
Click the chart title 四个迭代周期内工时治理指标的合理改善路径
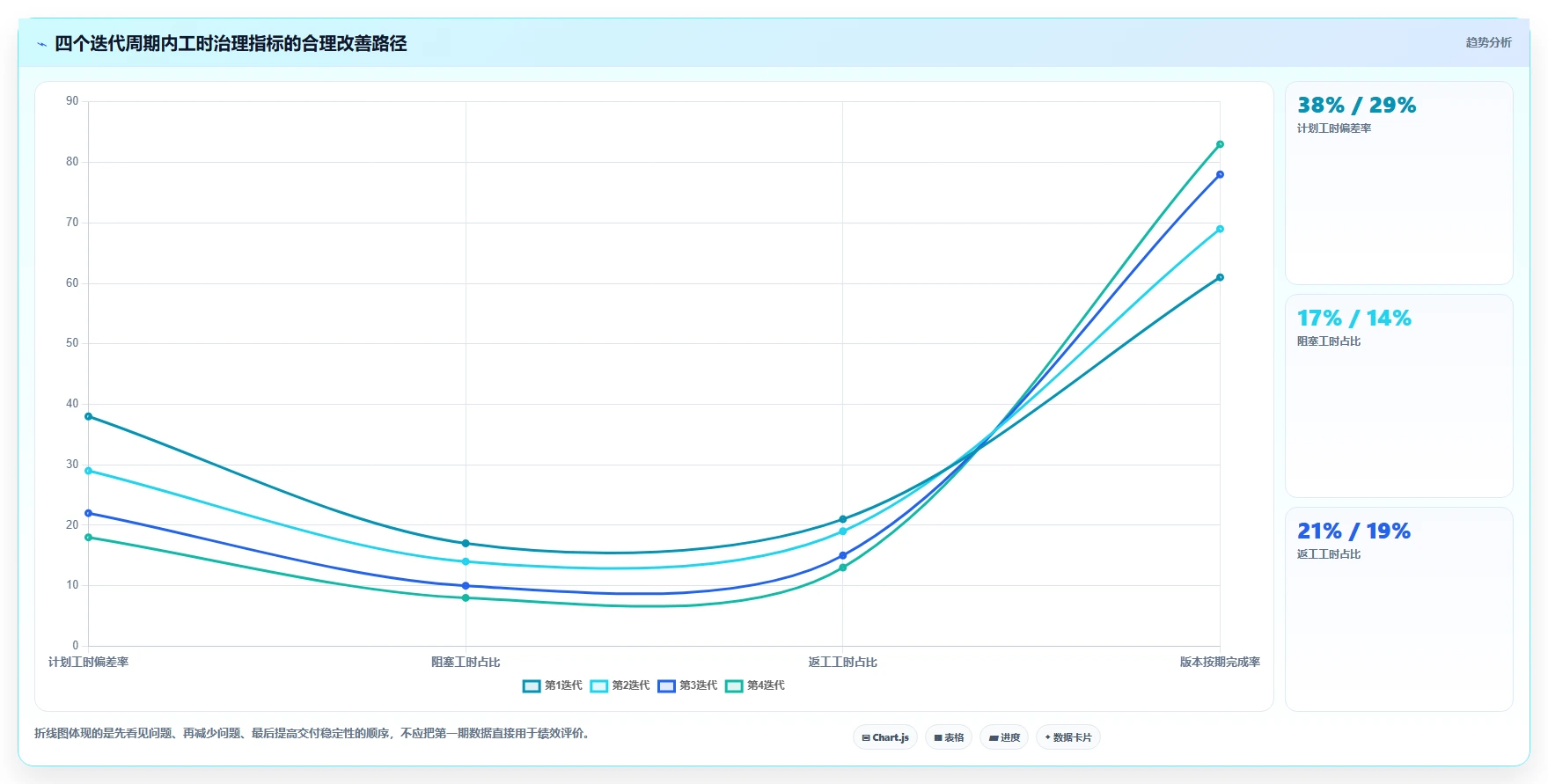tap(231, 43)
